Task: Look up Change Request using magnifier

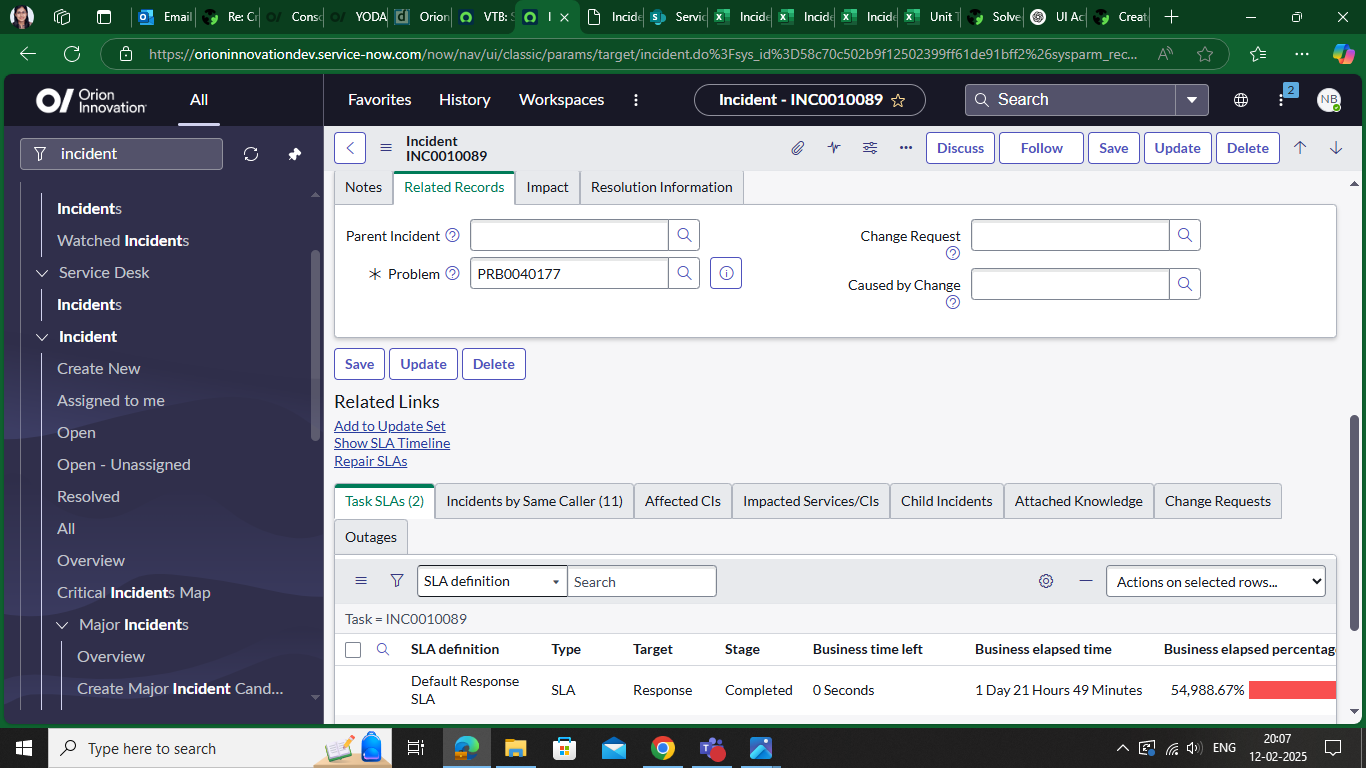Action: point(1185,235)
